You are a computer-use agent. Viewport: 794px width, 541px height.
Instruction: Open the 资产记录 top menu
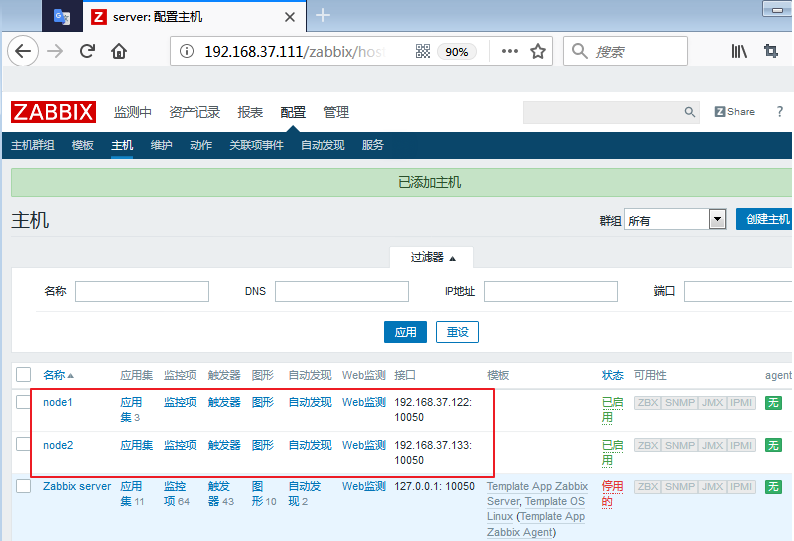click(194, 112)
